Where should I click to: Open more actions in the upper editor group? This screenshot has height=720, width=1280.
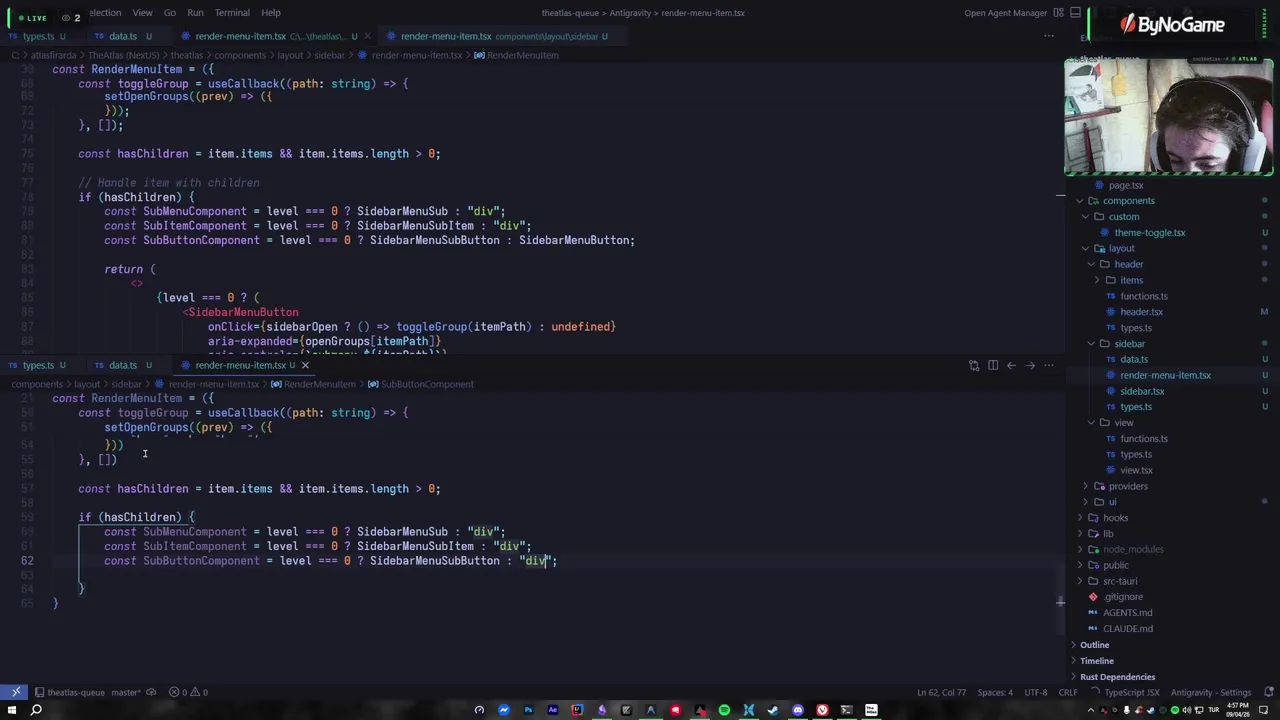click(x=1049, y=36)
